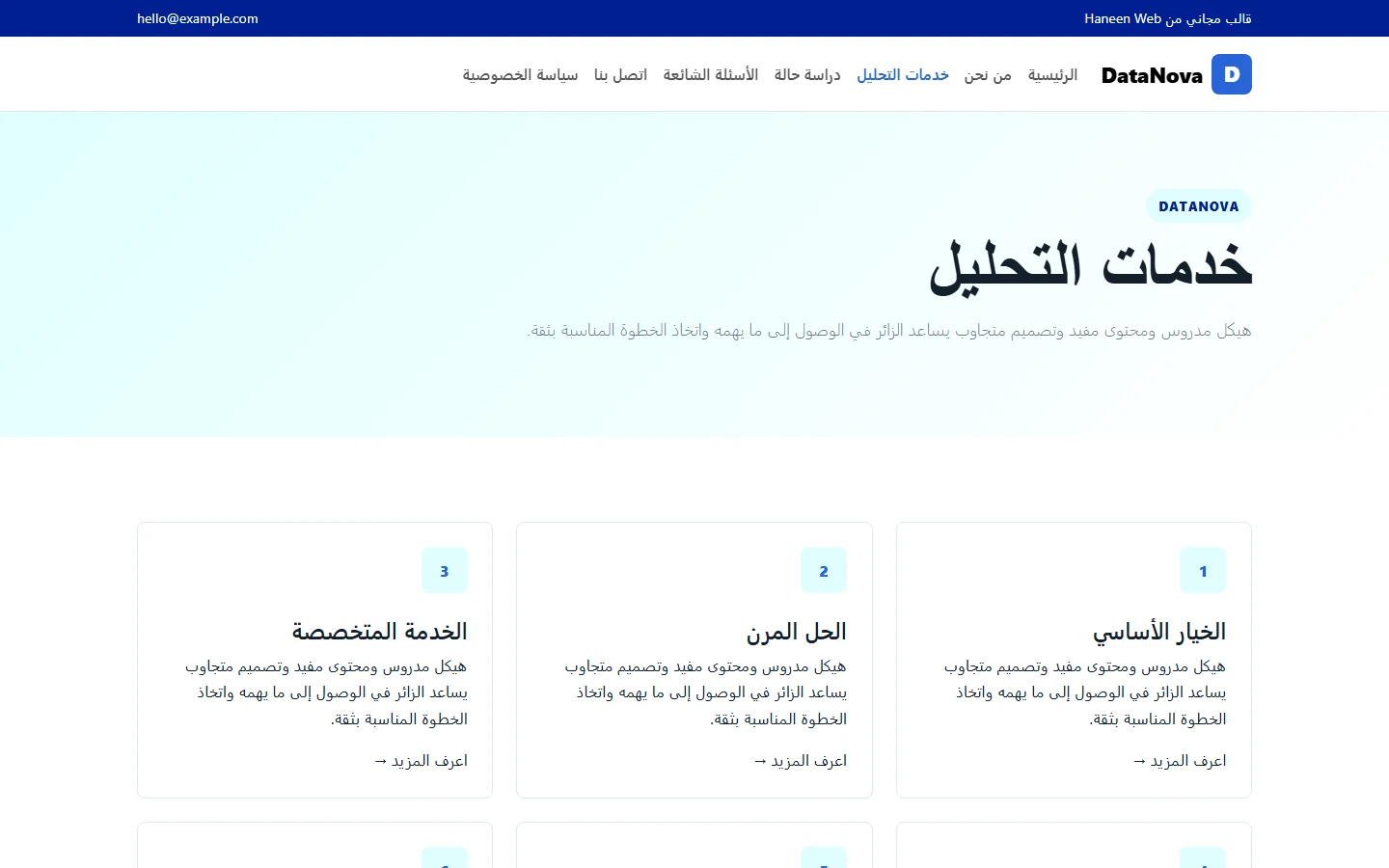Follow اعرف المزيد link under الخدمة المتخصصة
This screenshot has height=868, width=1389.
pos(421,761)
